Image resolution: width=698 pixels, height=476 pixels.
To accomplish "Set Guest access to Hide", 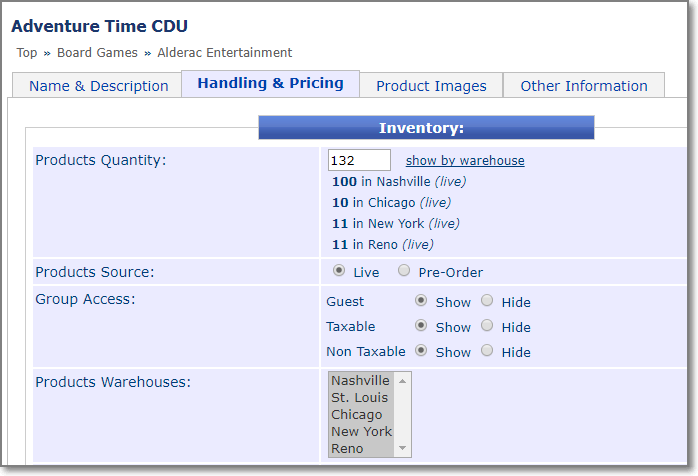I will [487, 301].
